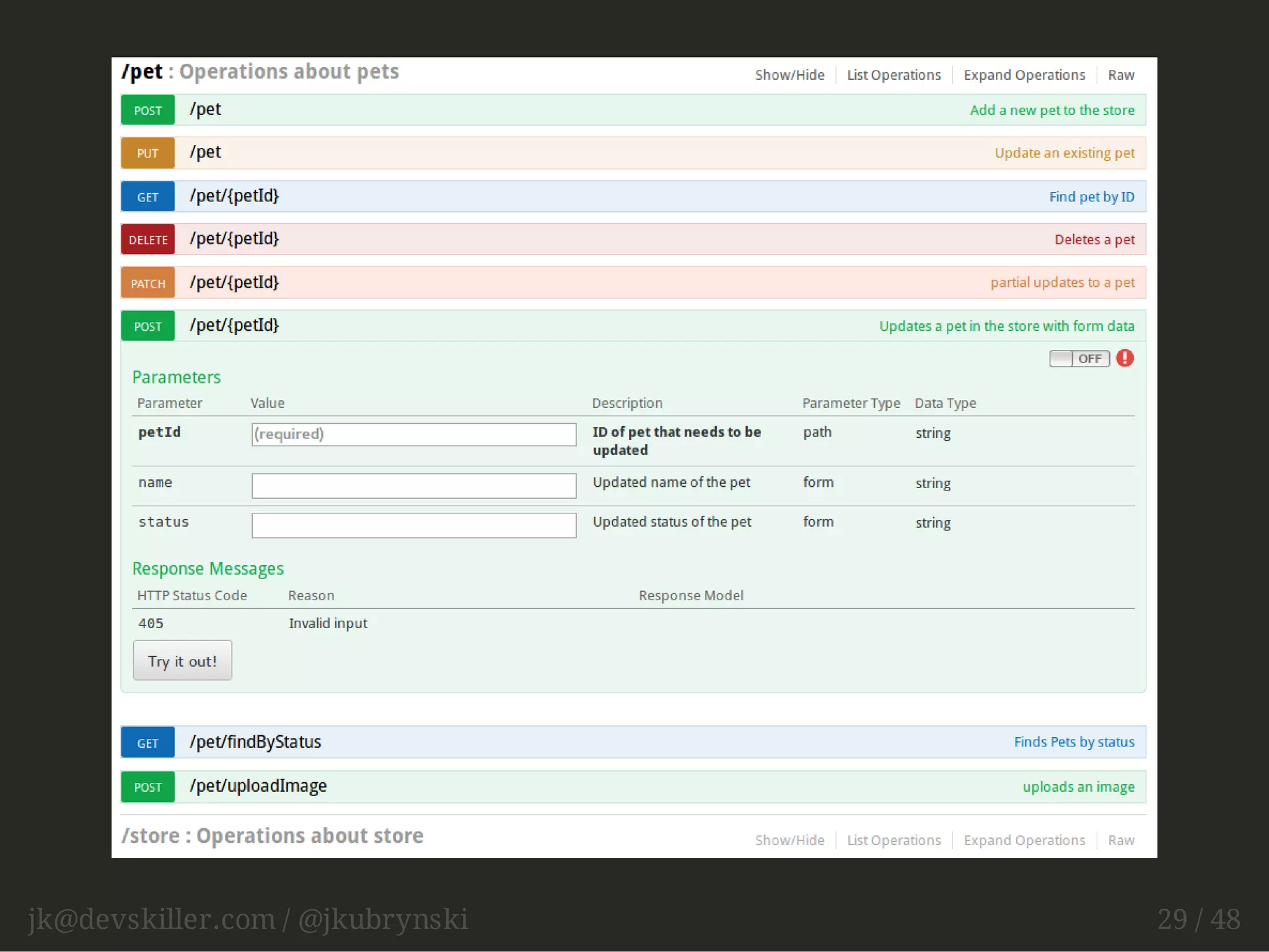Toggle the OFF authorization switch

click(x=1079, y=359)
